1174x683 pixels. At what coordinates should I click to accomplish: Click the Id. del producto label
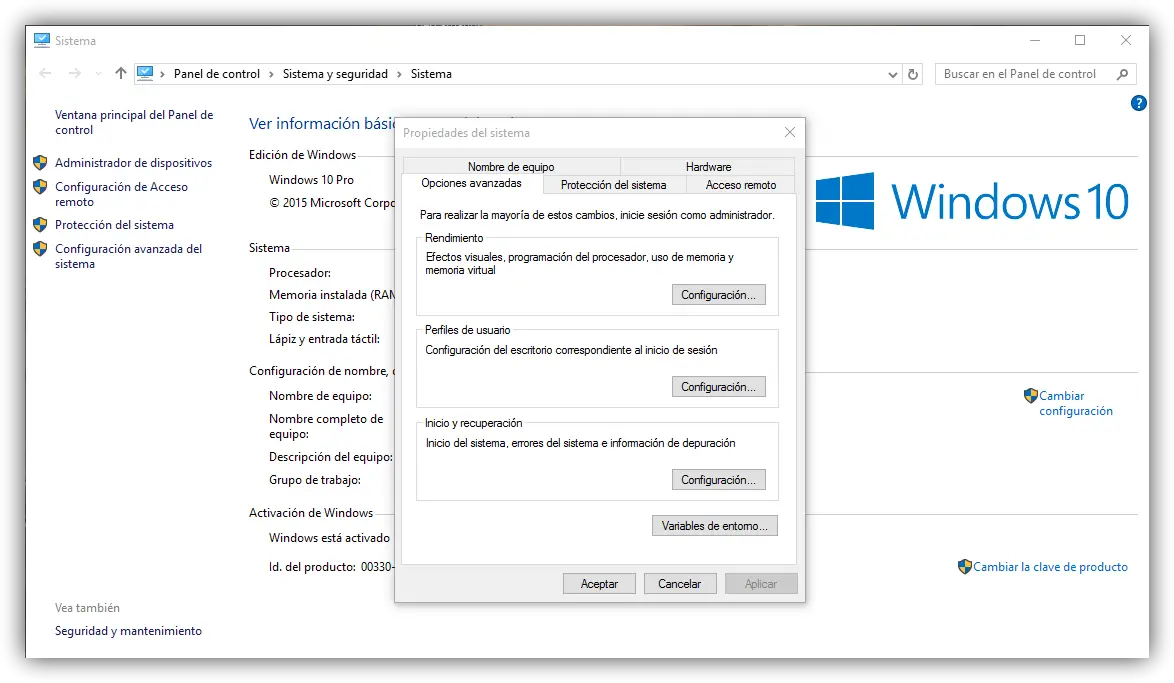(x=312, y=567)
